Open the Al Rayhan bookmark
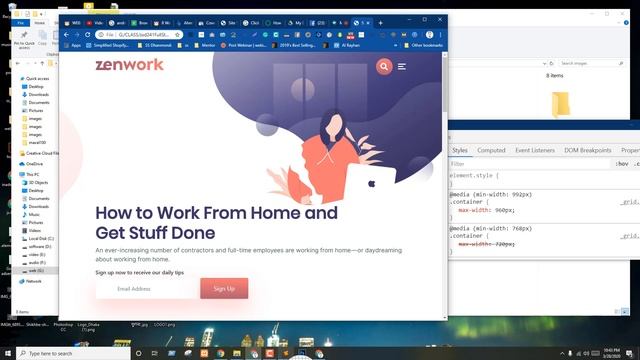The width and height of the screenshot is (640, 360). (x=347, y=45)
